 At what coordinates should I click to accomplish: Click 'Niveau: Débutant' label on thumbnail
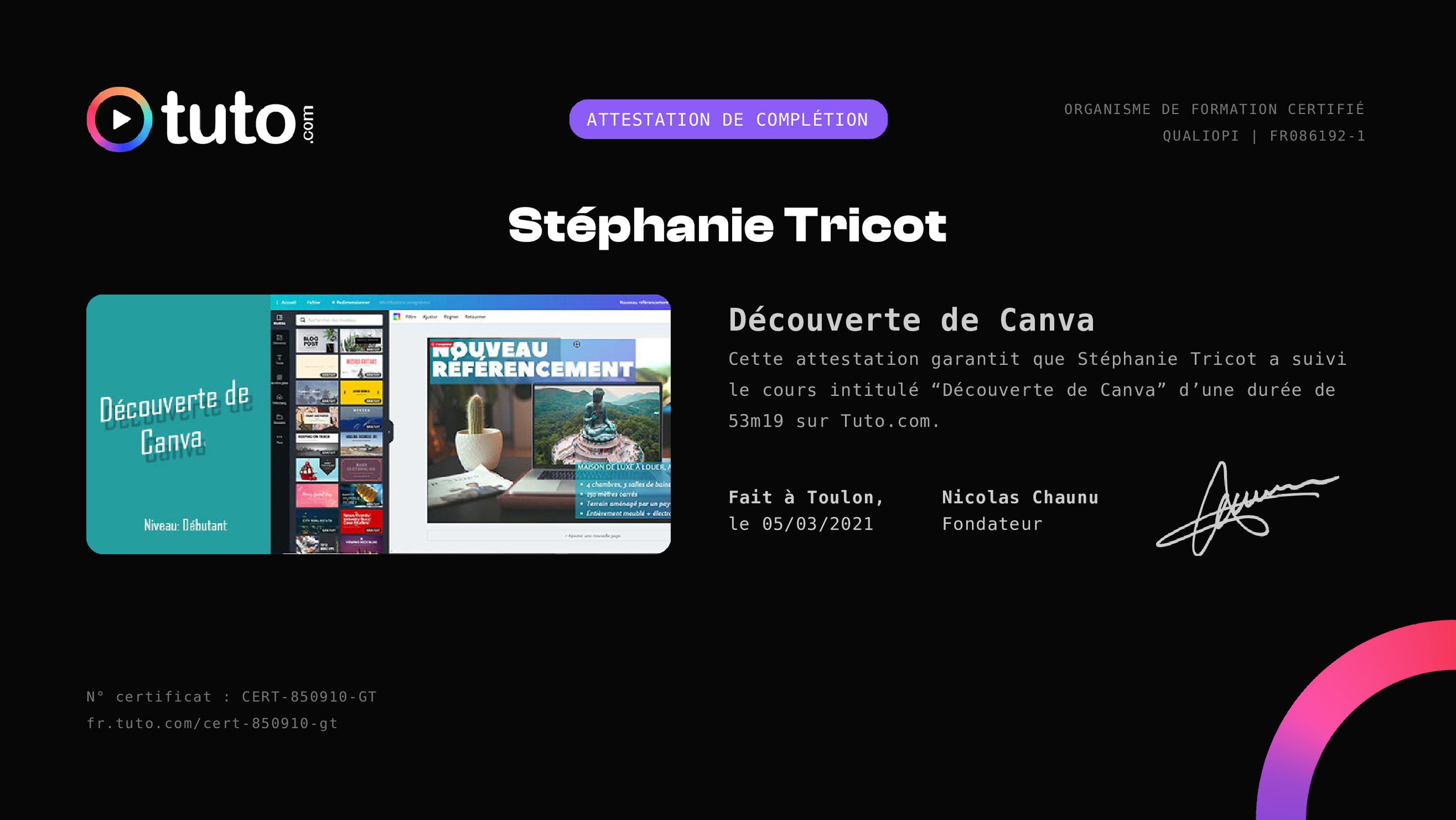click(186, 525)
